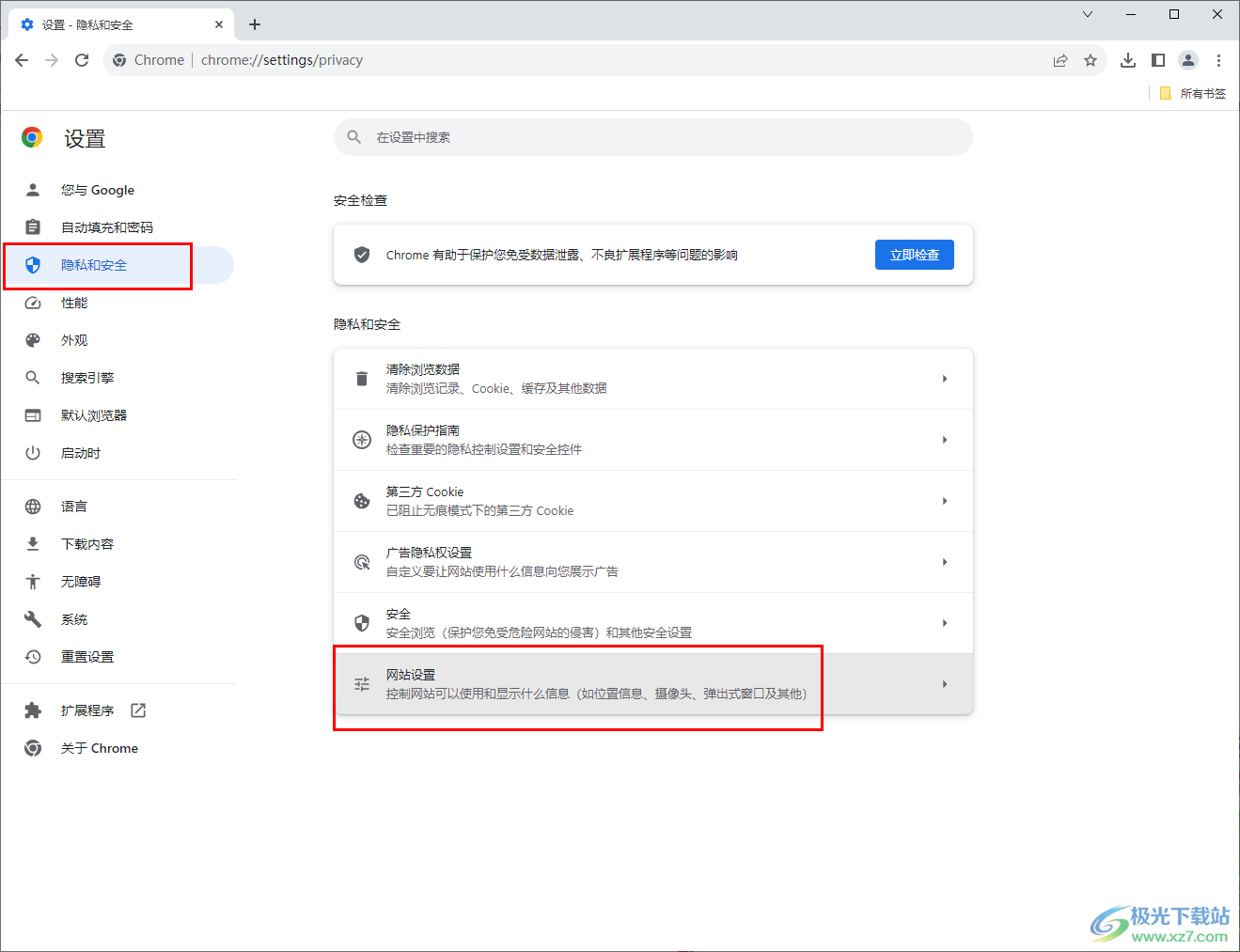Image resolution: width=1240 pixels, height=952 pixels.
Task: Open 自动填充和密码 in the sidebar
Action: (x=118, y=227)
